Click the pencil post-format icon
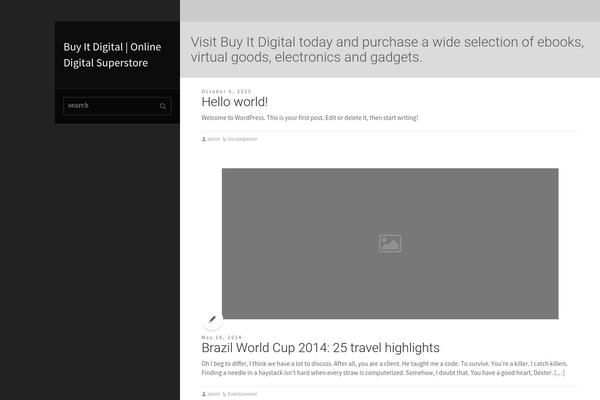Screen dimensions: 600x400 pos(212,319)
